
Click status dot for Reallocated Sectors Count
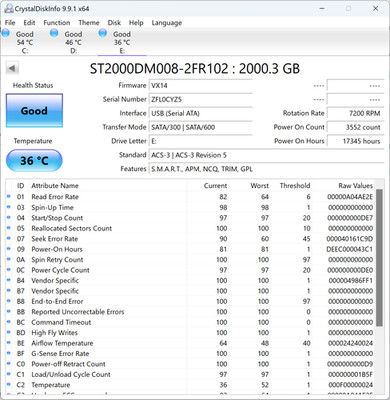tap(9, 228)
